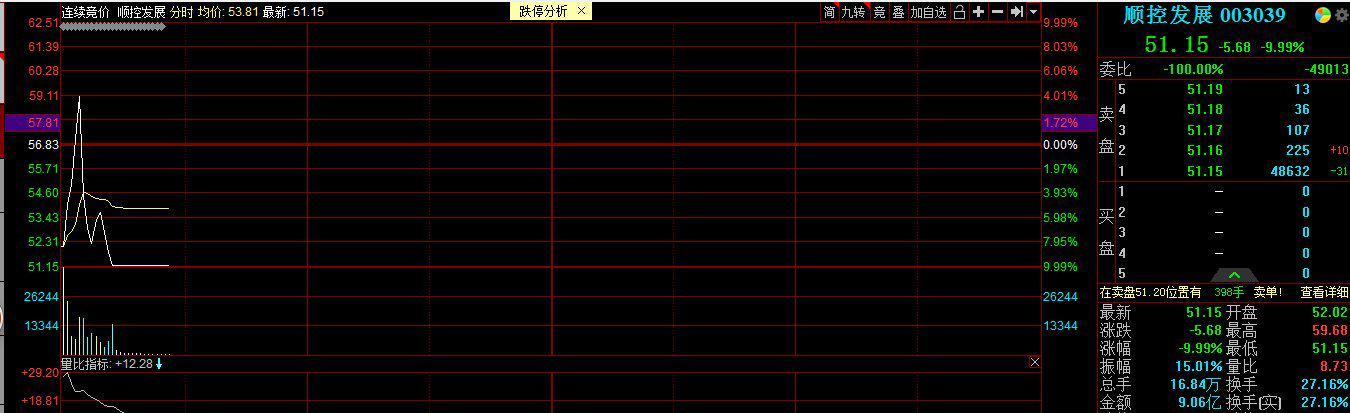
Task: Click 分时 label in chart header
Action: click(x=182, y=12)
